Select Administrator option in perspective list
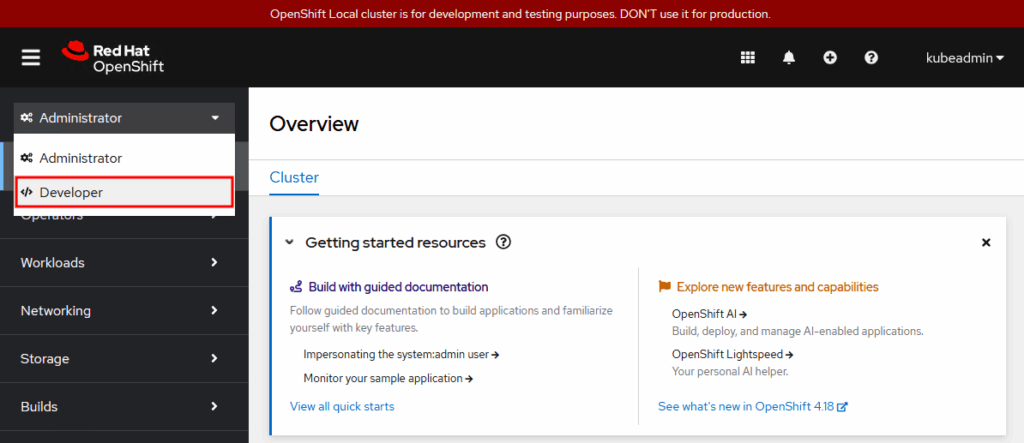This screenshot has width=1024, height=443. [124, 158]
